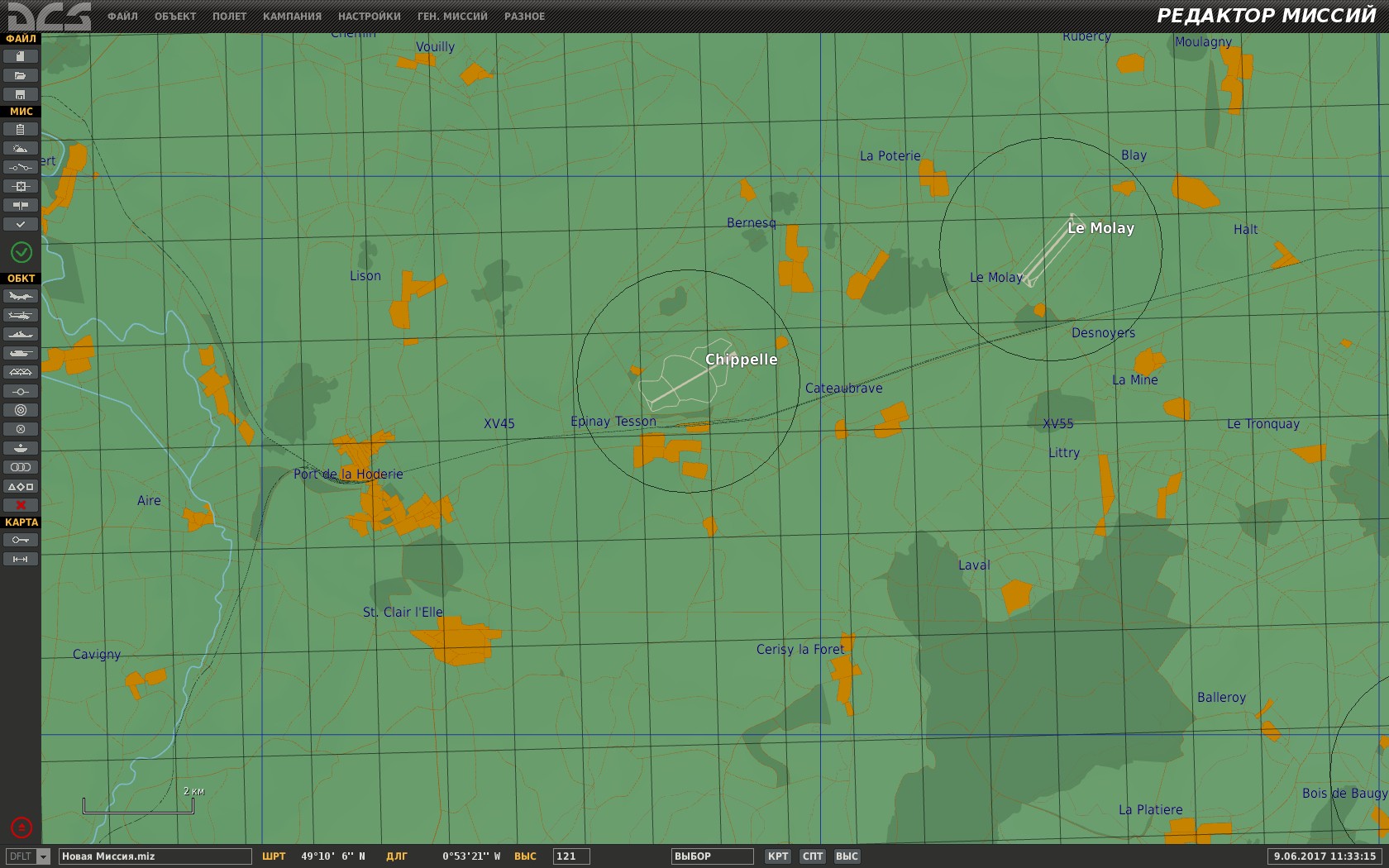Click the La Poterie town label

coord(890,156)
